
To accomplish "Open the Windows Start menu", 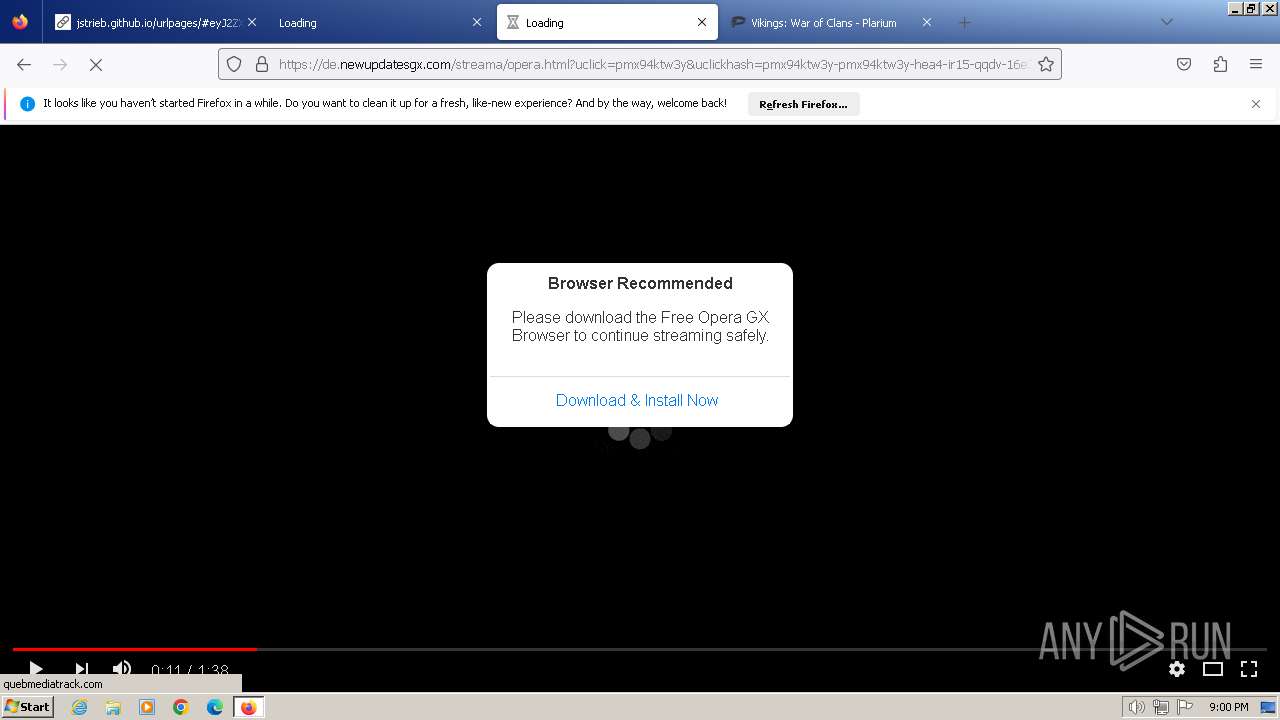I will coord(27,706).
